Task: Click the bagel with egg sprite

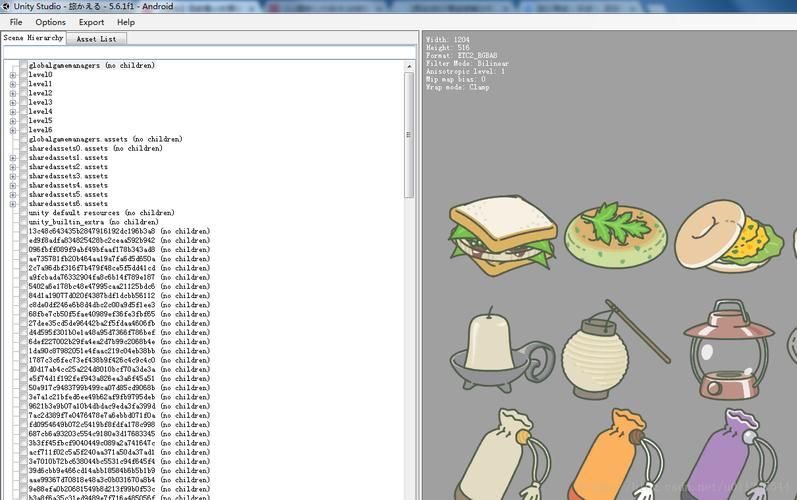Action: point(728,236)
